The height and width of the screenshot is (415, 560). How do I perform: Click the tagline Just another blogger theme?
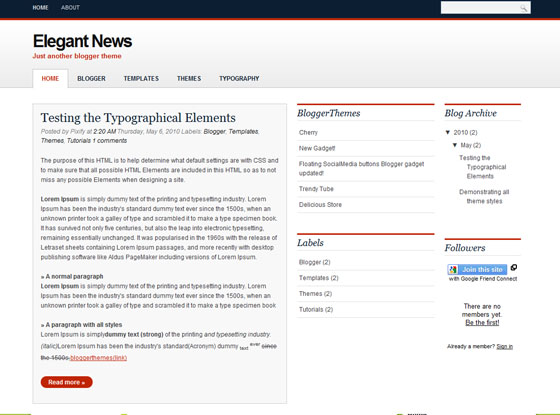77,56
